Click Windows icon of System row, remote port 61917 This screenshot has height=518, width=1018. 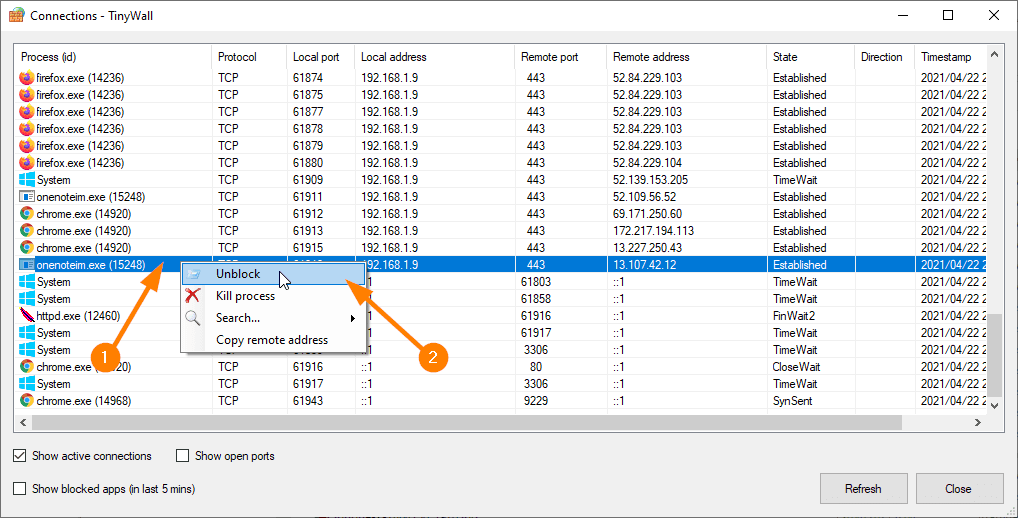pos(27,333)
